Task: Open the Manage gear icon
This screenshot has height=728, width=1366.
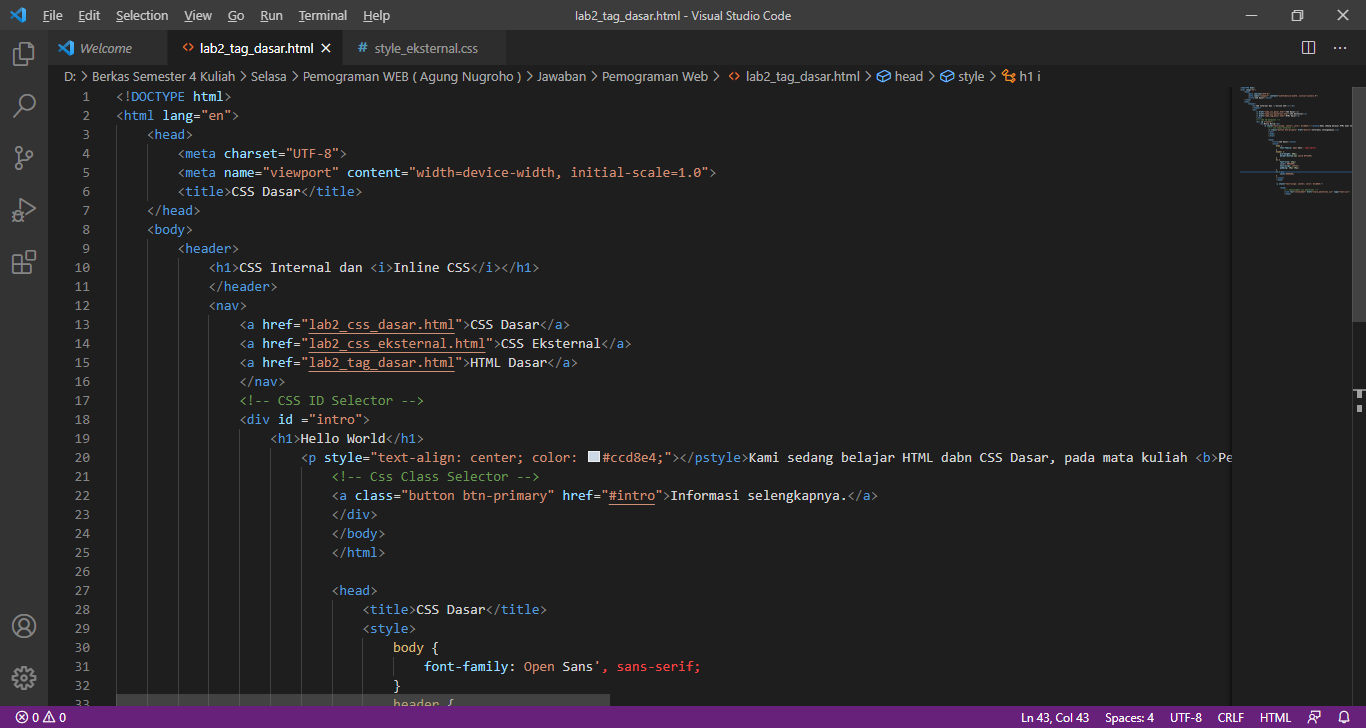Action: click(x=24, y=677)
